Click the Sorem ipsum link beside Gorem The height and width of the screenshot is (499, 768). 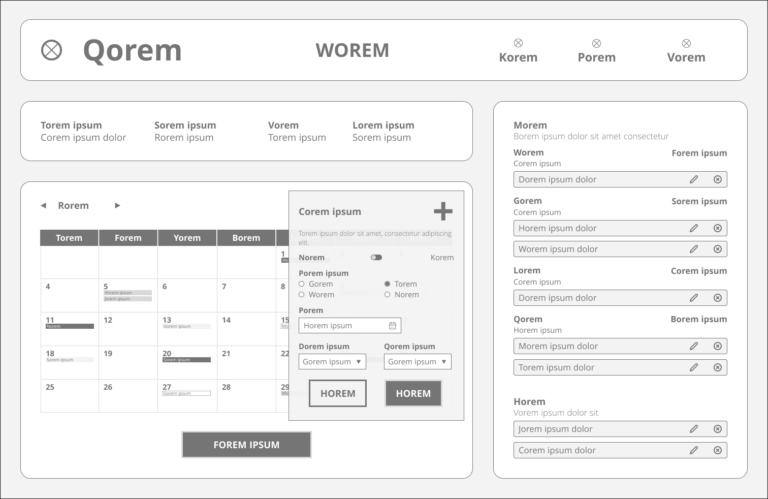pos(699,201)
